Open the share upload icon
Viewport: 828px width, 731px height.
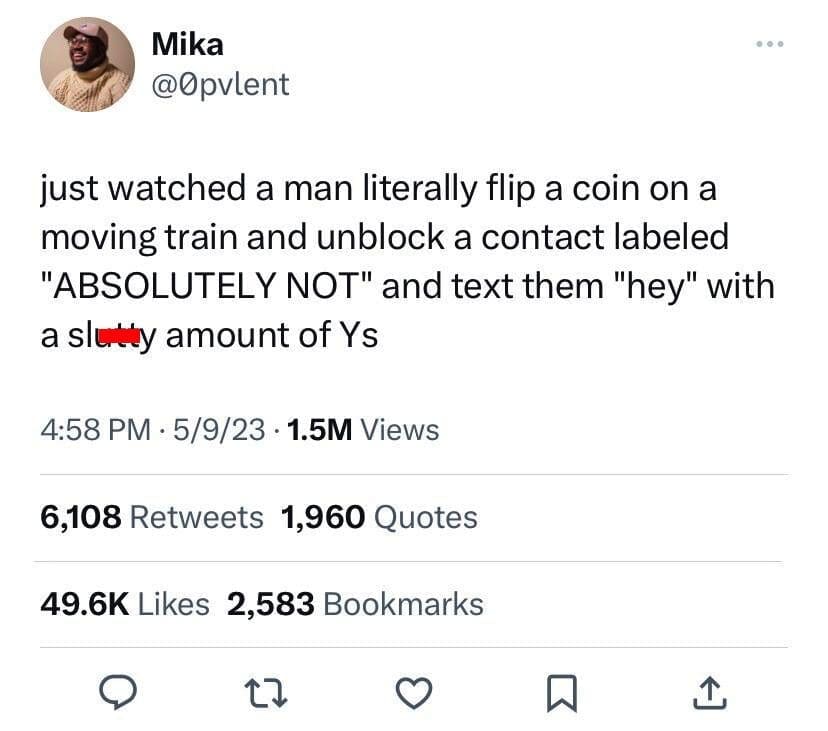pos(710,692)
